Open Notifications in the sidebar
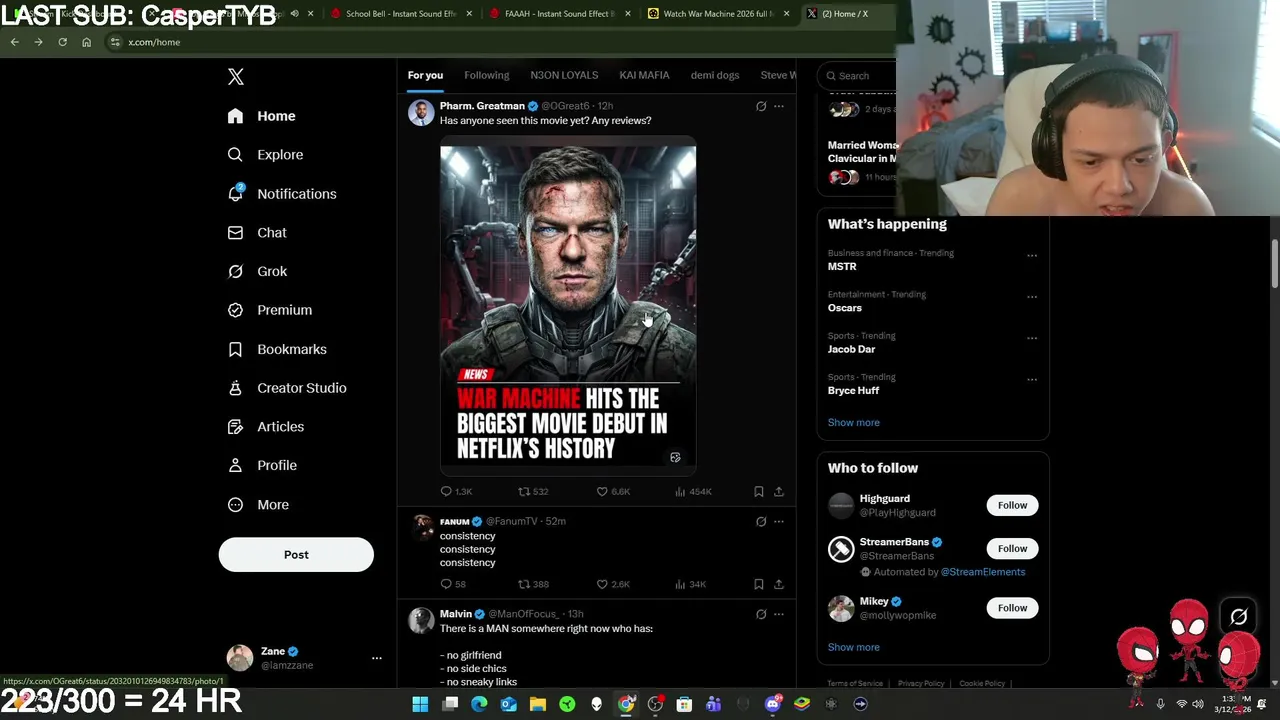The height and width of the screenshot is (720, 1280). pos(282,194)
